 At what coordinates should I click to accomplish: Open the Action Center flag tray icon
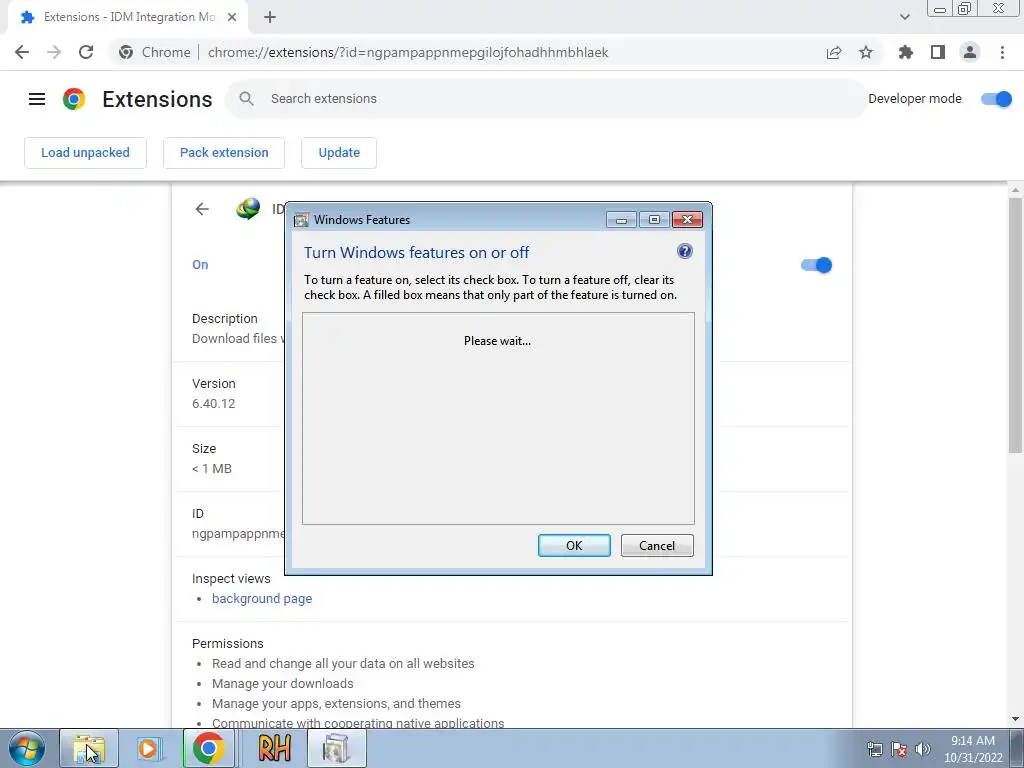point(899,749)
